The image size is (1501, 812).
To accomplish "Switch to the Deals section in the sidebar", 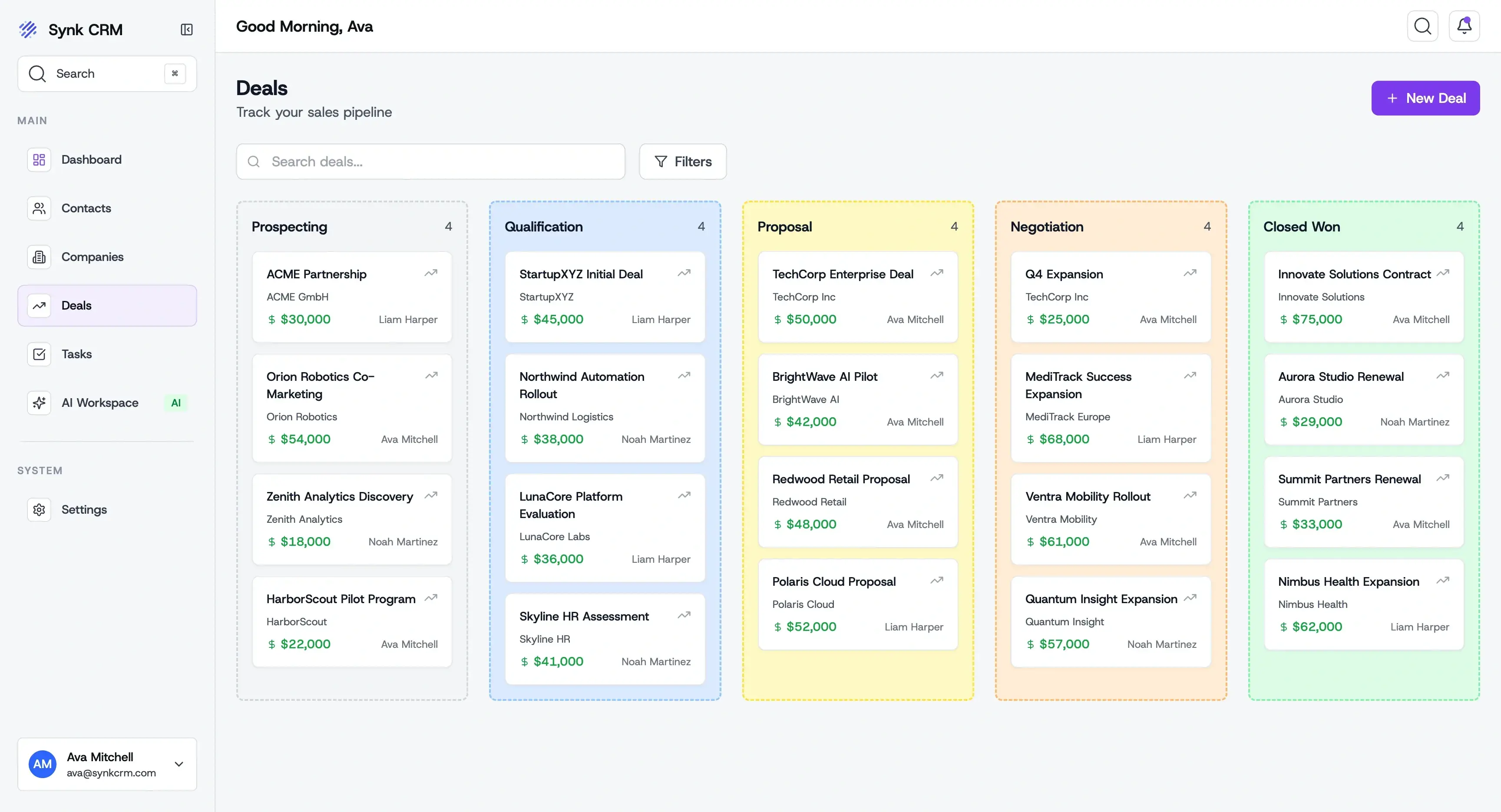I will [x=76, y=305].
